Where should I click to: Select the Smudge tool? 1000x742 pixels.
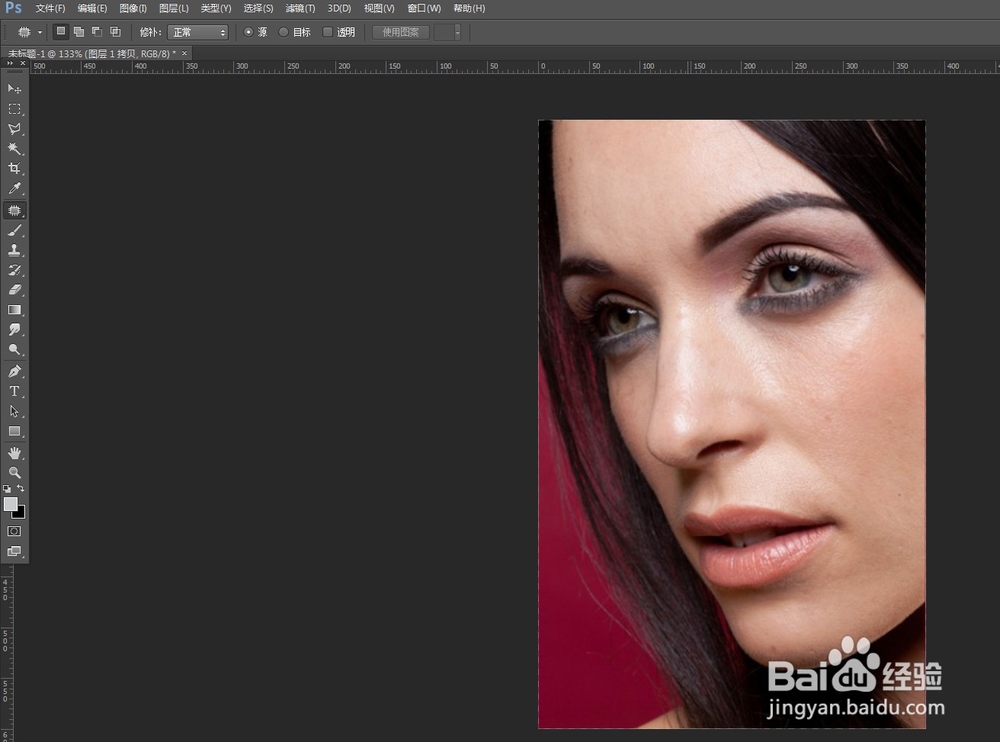click(x=14, y=329)
